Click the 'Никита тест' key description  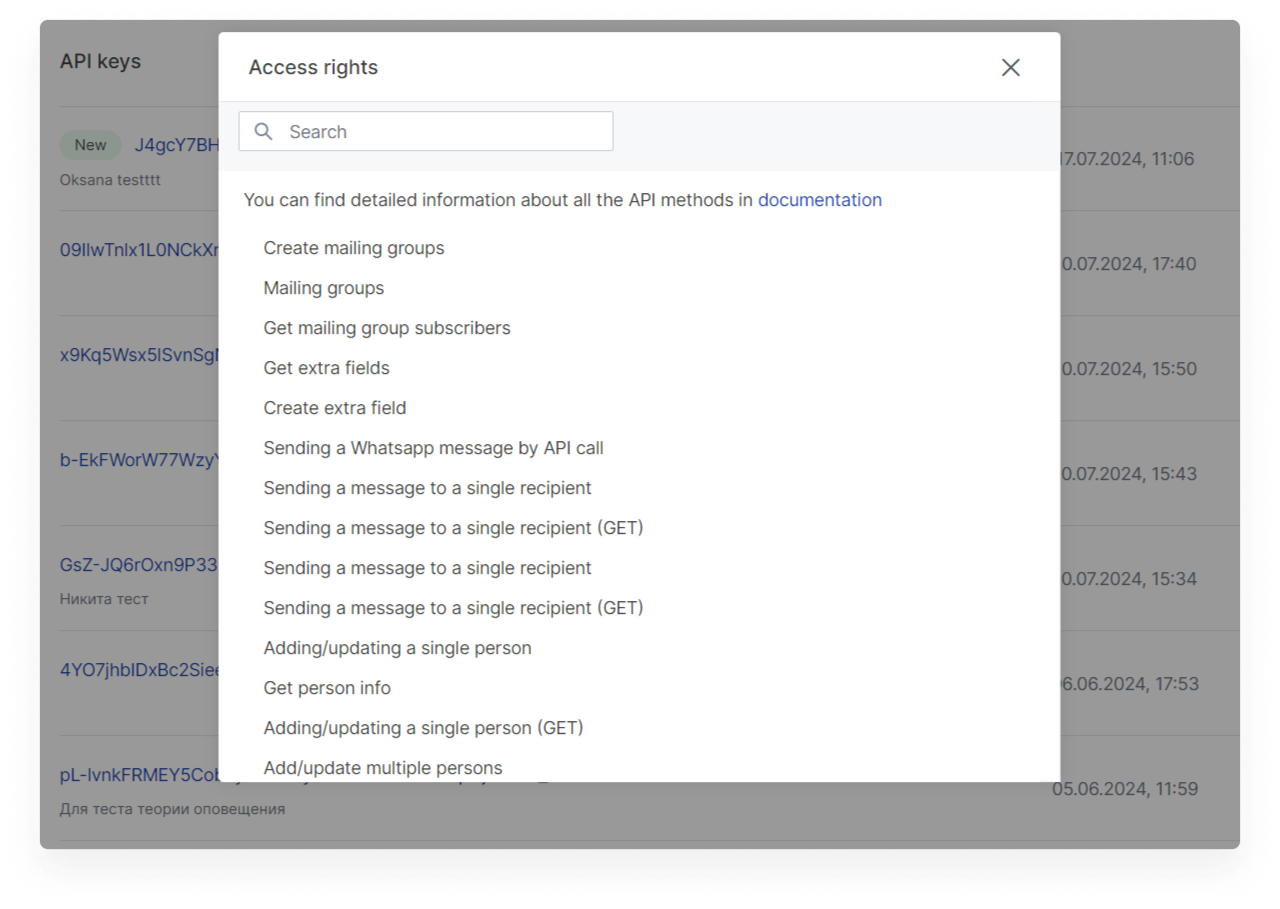(104, 599)
